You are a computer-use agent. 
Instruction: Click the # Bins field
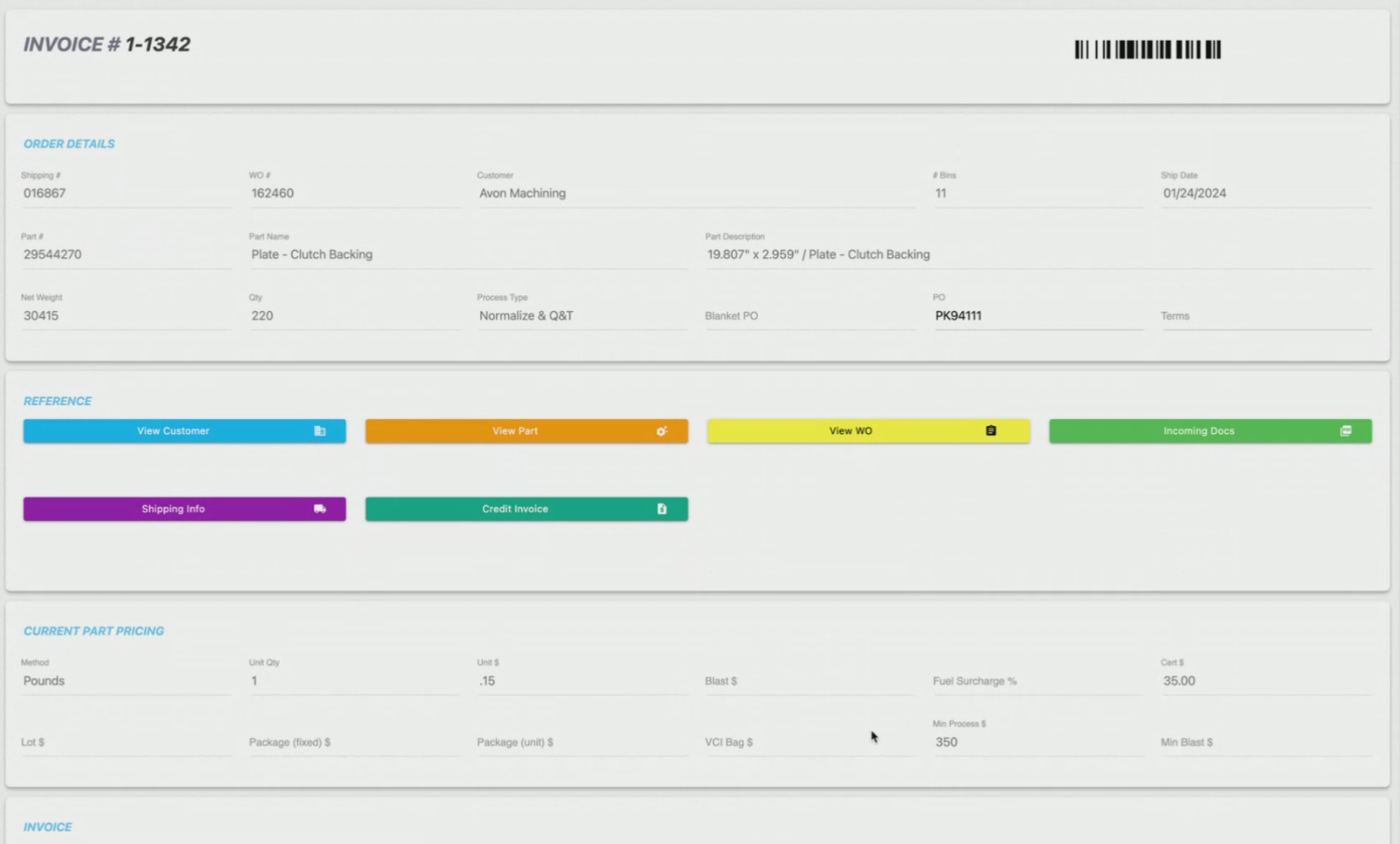[x=1038, y=194]
